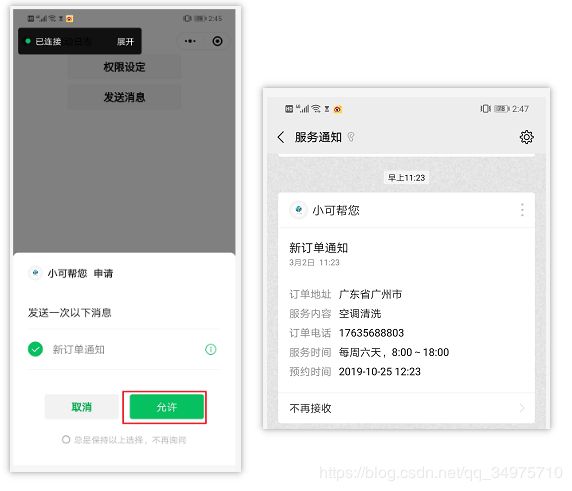
Task: Click the HD icon in right status bar
Action: pos(289,109)
